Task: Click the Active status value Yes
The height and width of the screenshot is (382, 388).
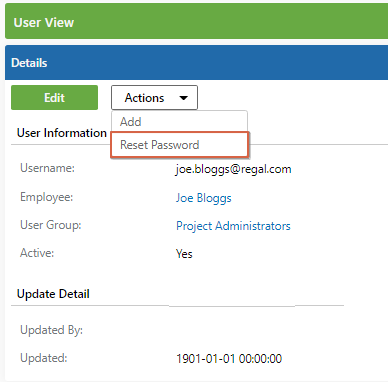Action: pos(184,254)
